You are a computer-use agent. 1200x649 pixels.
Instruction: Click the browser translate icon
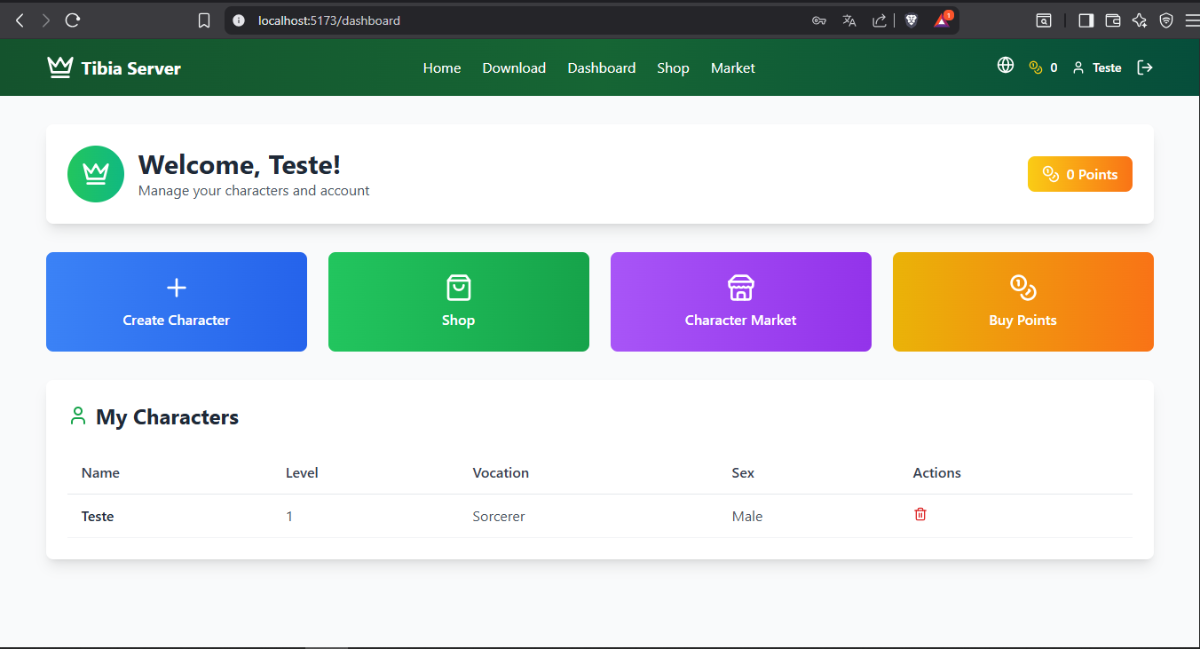click(x=849, y=20)
